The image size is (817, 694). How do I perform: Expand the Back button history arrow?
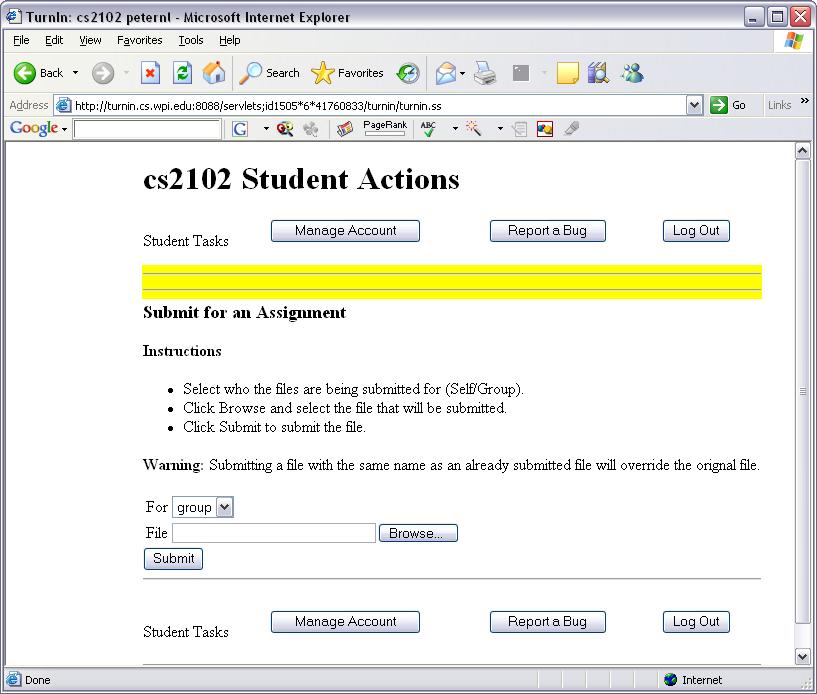pyautogui.click(x=75, y=73)
